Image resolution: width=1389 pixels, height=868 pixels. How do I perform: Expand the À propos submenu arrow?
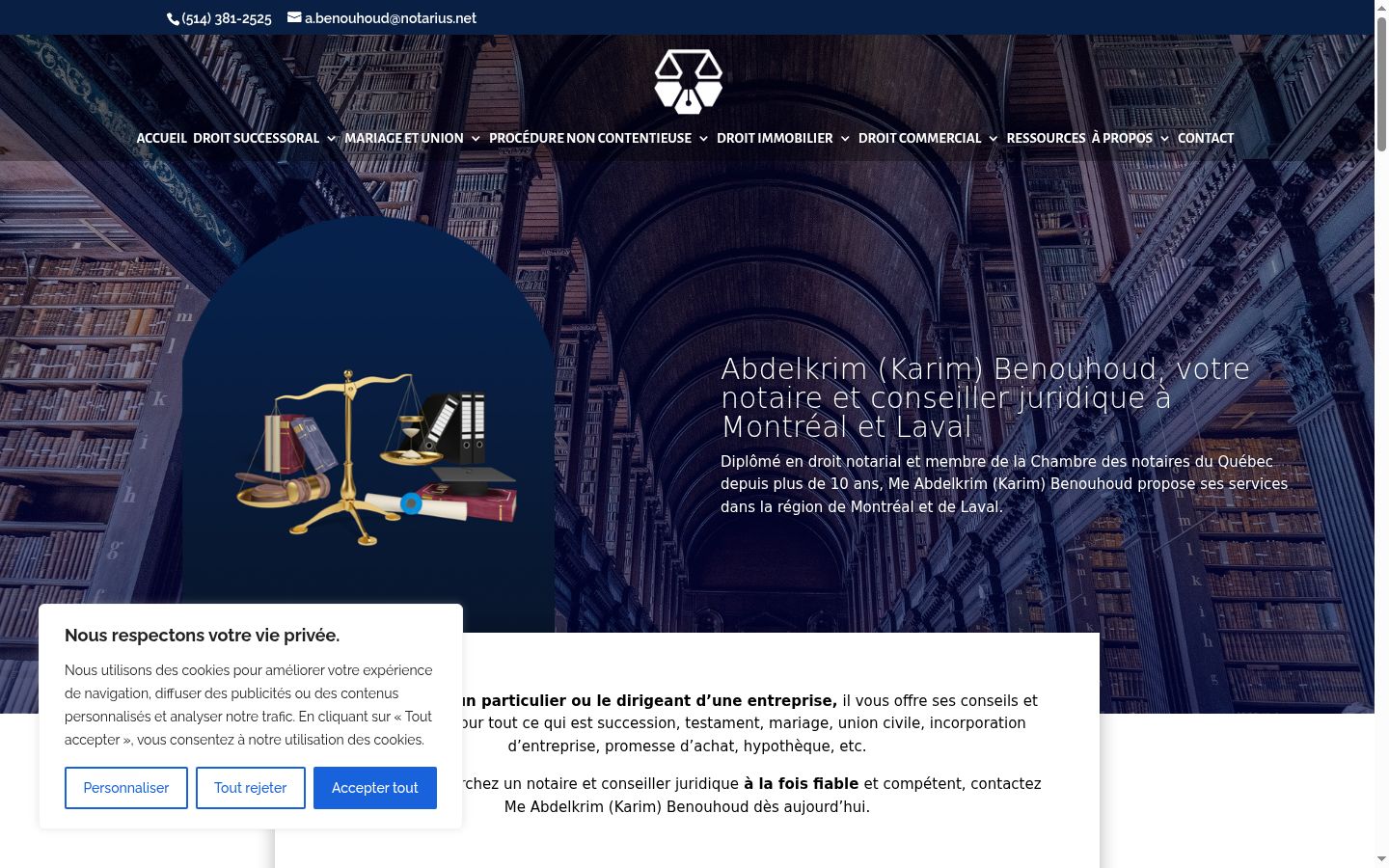tap(1164, 139)
